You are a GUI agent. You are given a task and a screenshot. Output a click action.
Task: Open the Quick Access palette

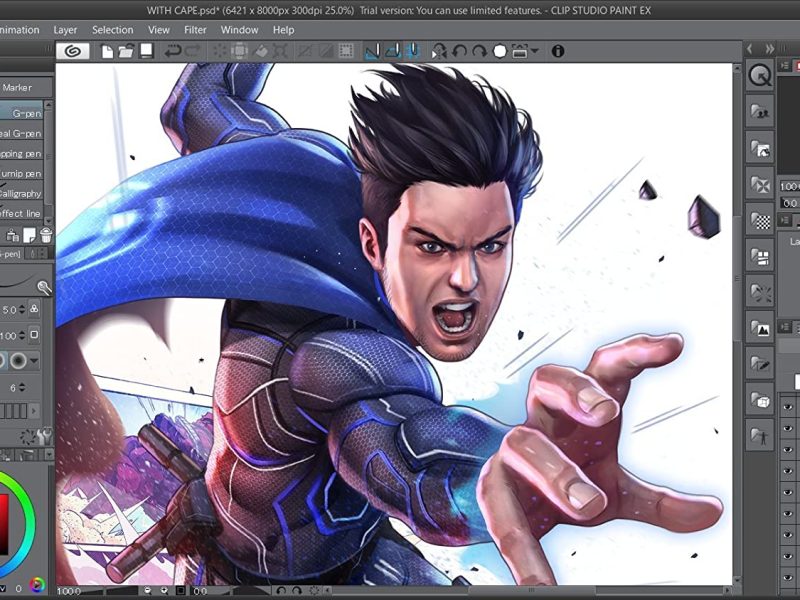(x=760, y=76)
